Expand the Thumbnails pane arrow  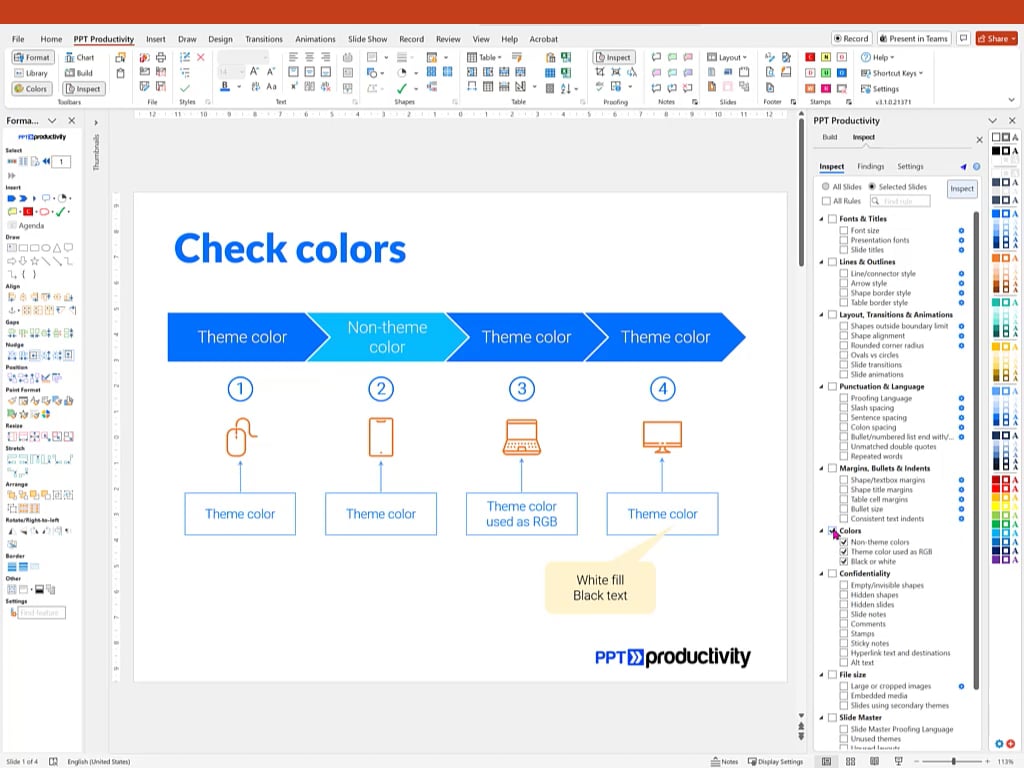pyautogui.click(x=95, y=122)
